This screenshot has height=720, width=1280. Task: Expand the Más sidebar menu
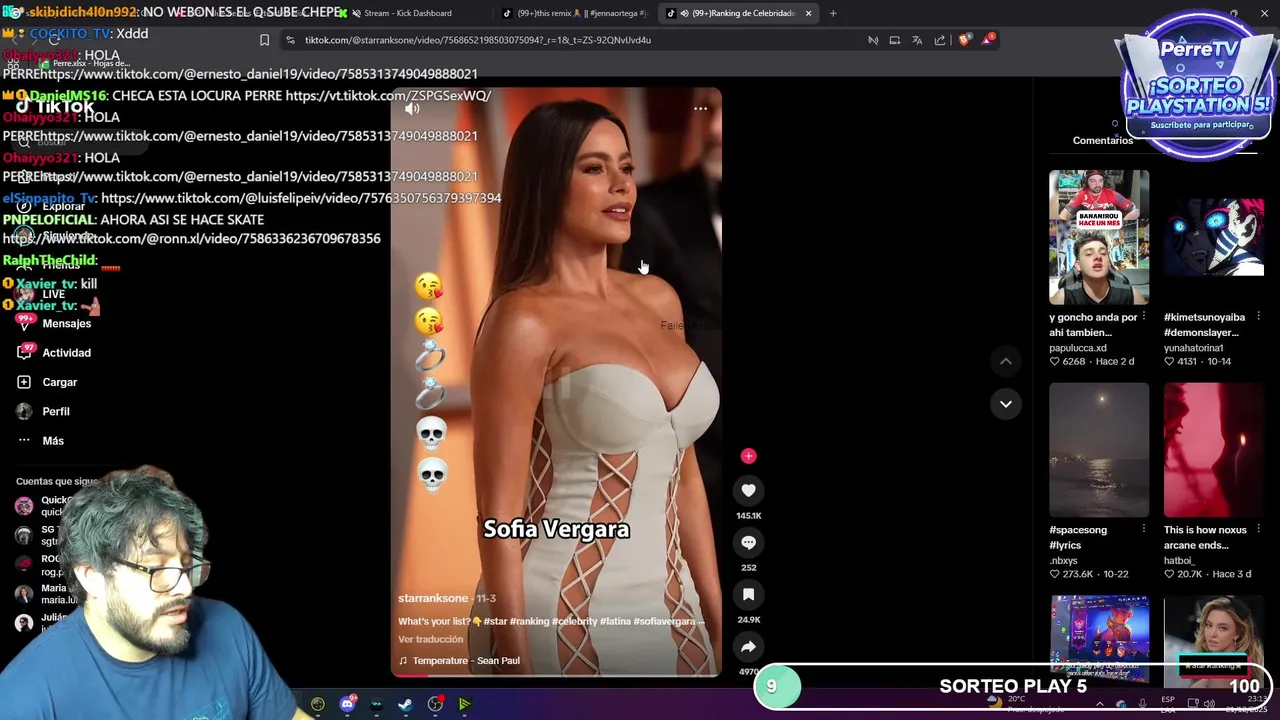pos(42,441)
